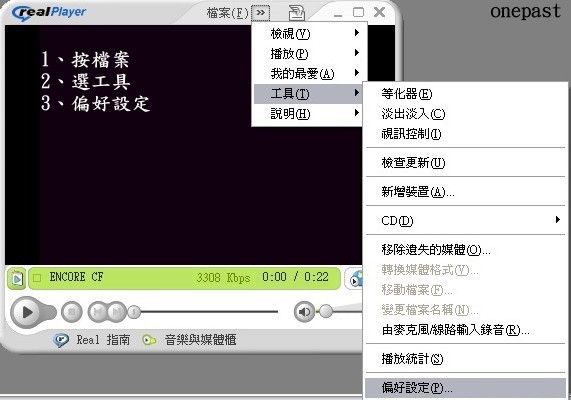
Task: Mute the volume speaker icon
Action: 304,311
